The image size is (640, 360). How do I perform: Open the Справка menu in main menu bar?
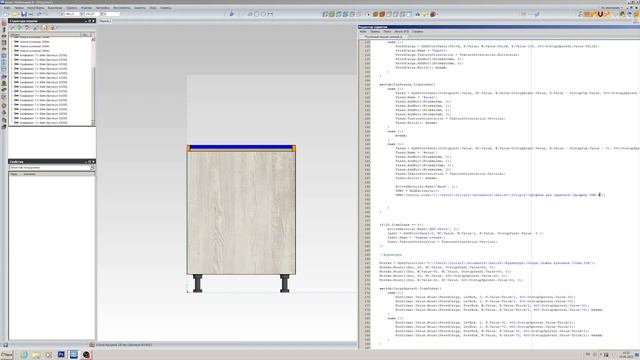(165, 8)
